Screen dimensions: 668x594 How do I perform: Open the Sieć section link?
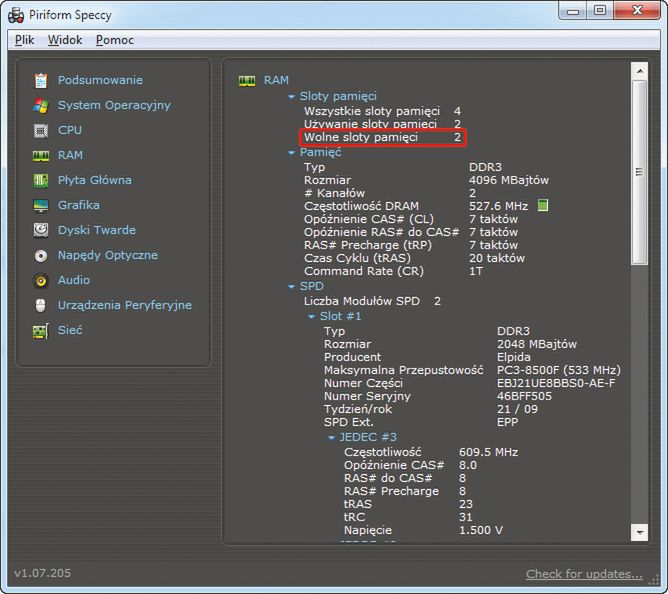click(70, 330)
